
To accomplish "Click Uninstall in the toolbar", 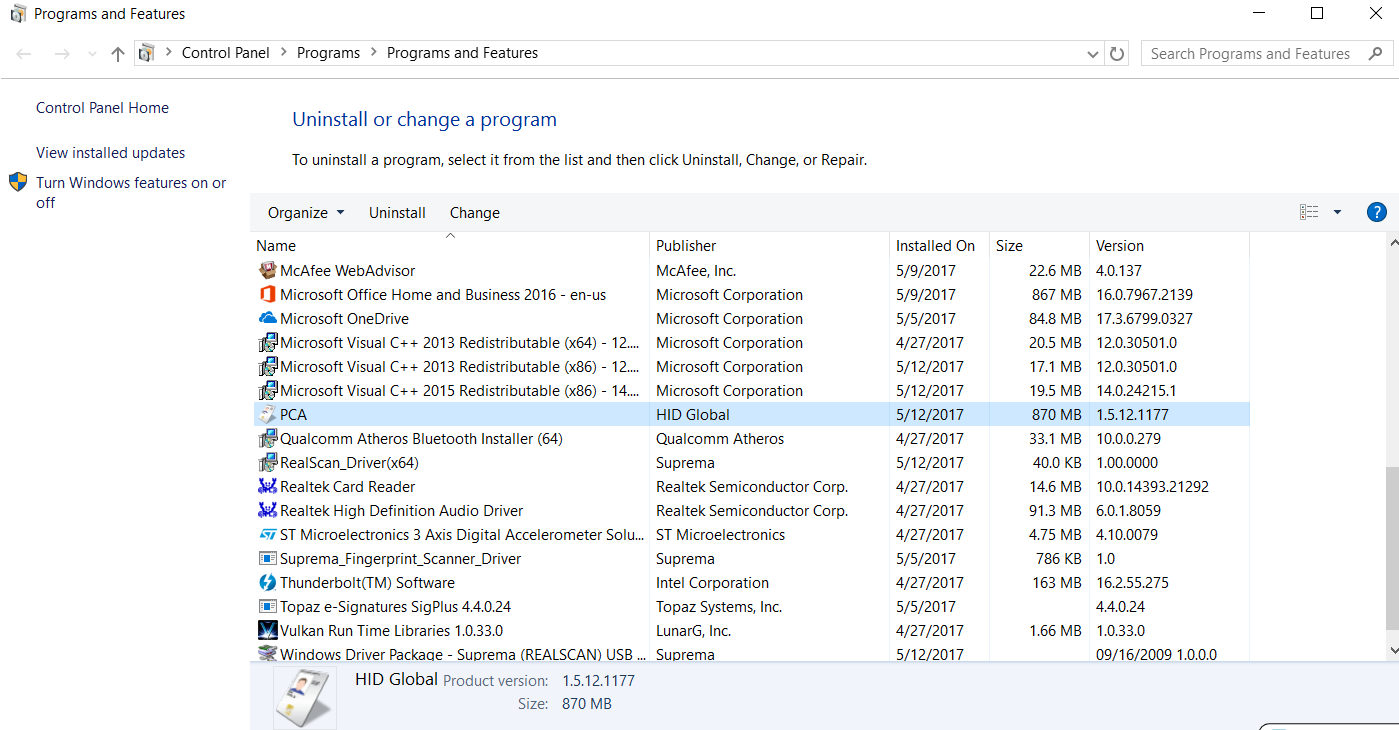I will (397, 213).
